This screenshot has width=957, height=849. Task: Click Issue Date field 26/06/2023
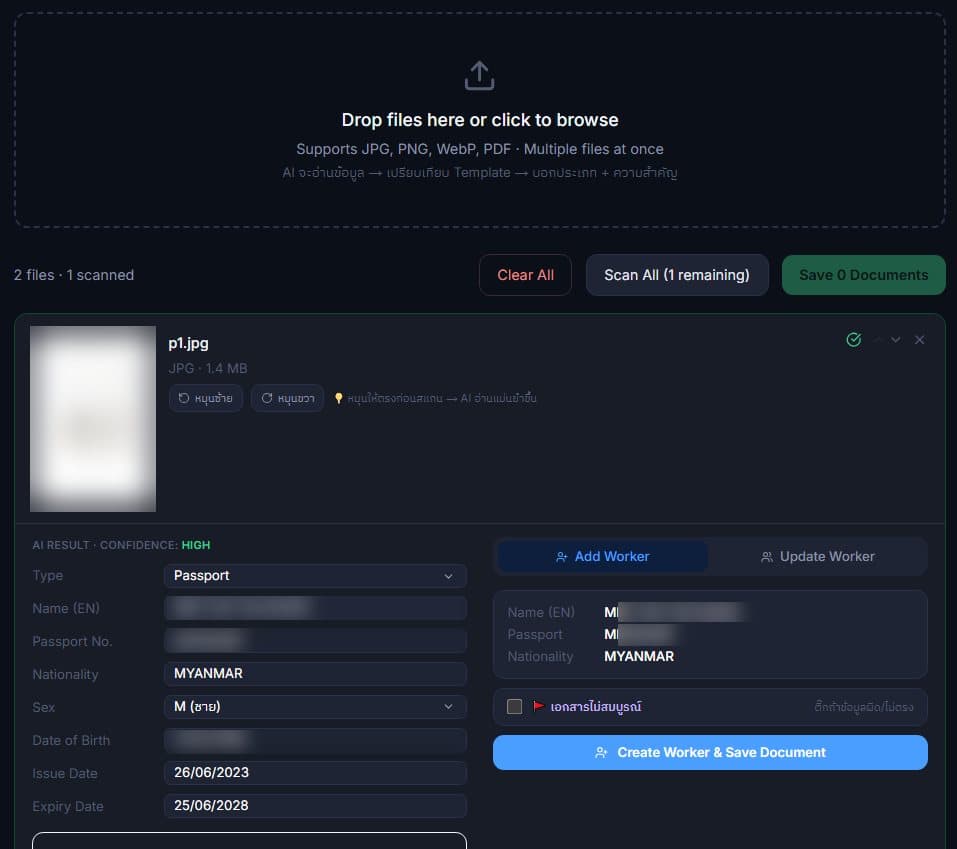[316, 772]
